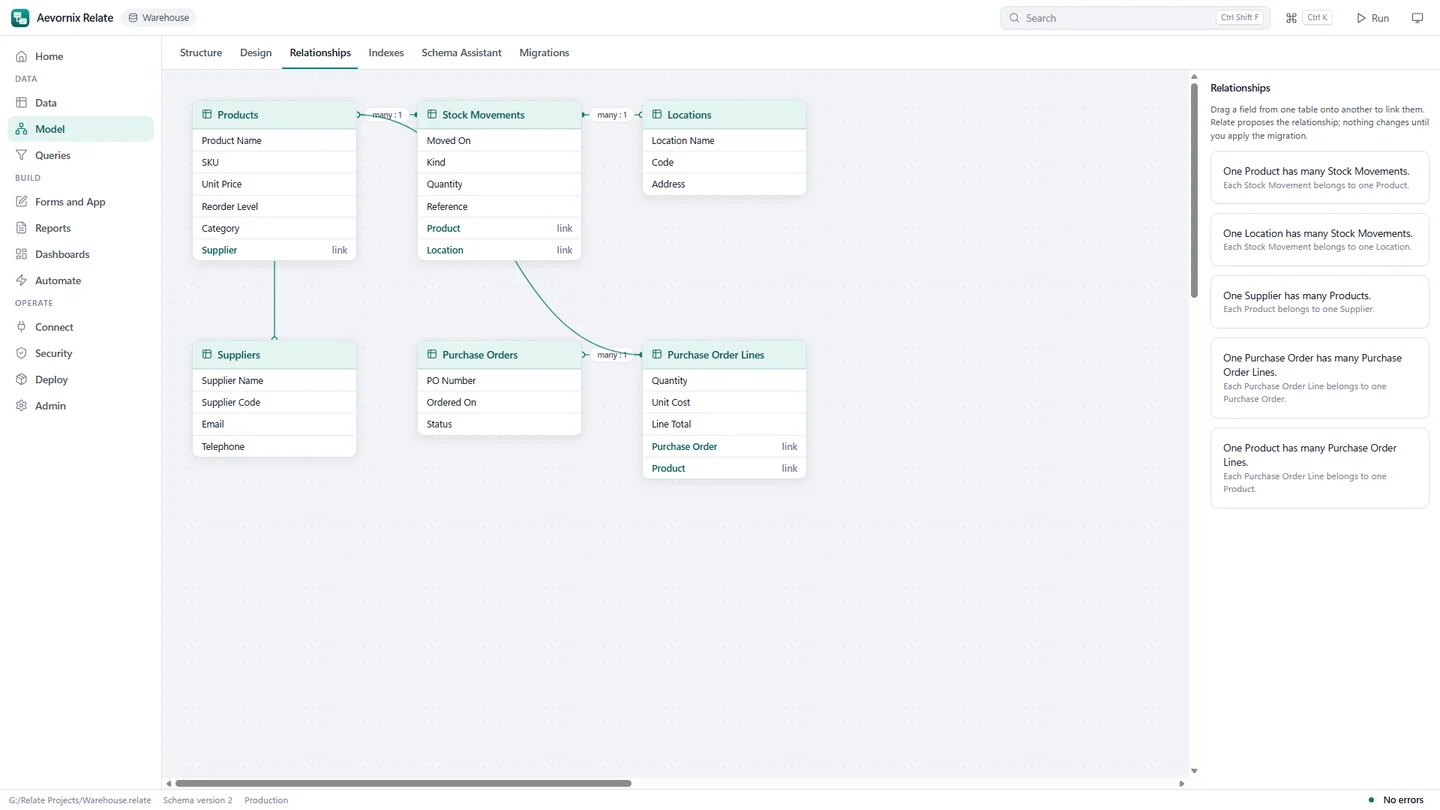Select the Model sidebar item
This screenshot has width=1440, height=810.
(x=81, y=129)
